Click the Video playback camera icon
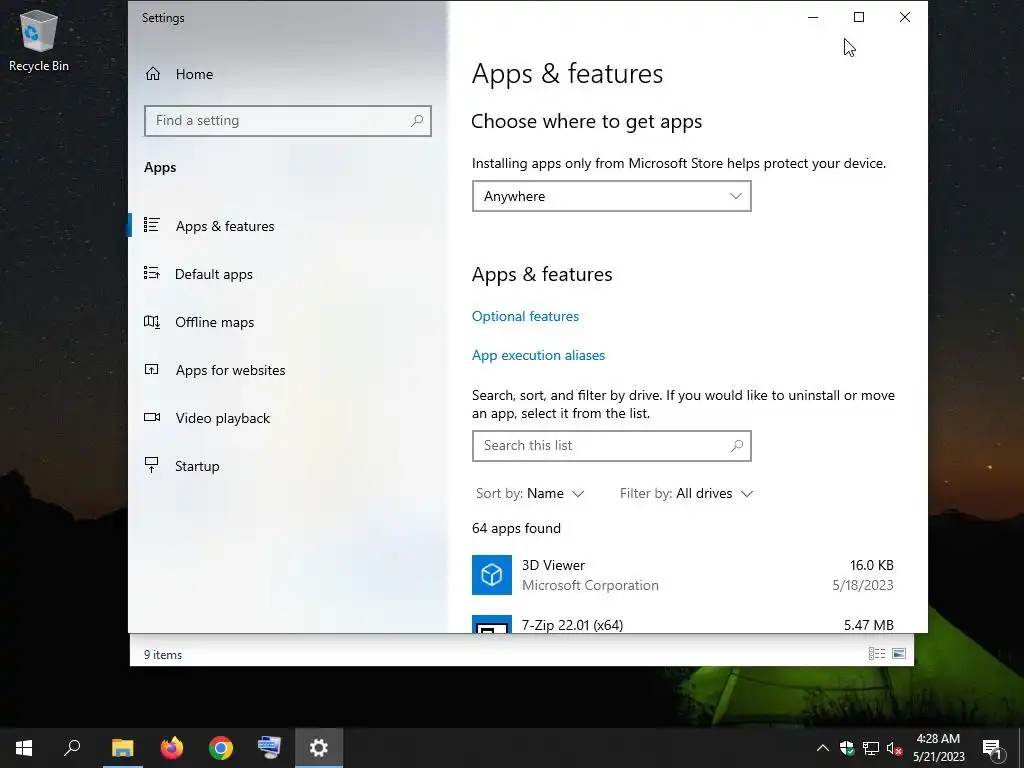The image size is (1024, 768). click(x=152, y=417)
